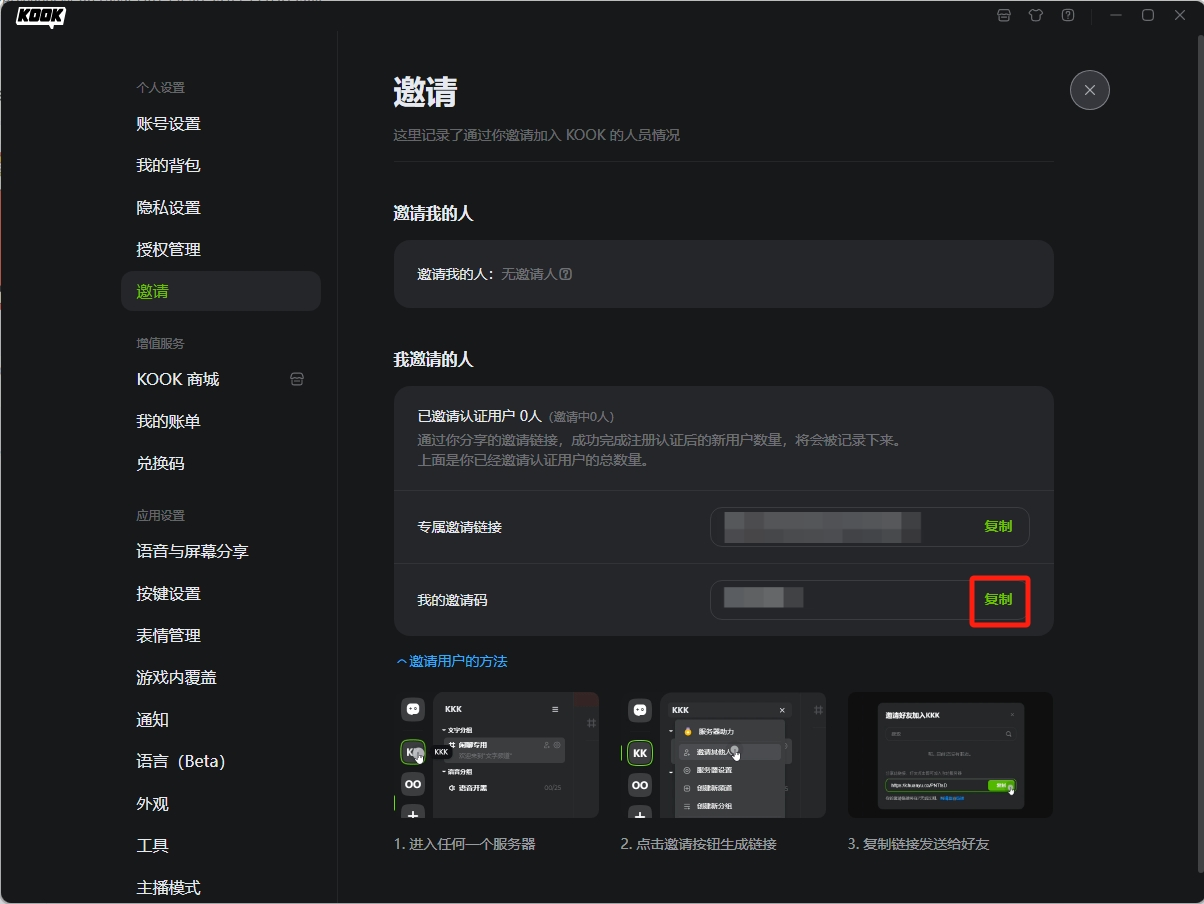
Task: Open 通知 settings
Action: pos(221,719)
